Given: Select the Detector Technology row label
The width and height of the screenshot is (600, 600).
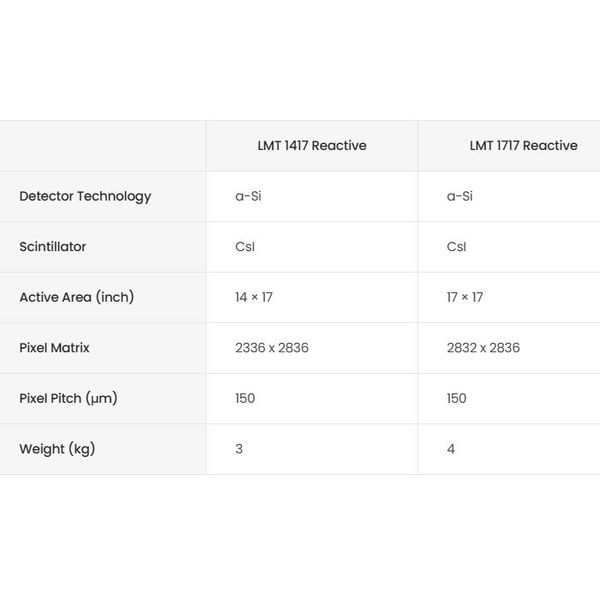Looking at the screenshot, I should tap(85, 196).
